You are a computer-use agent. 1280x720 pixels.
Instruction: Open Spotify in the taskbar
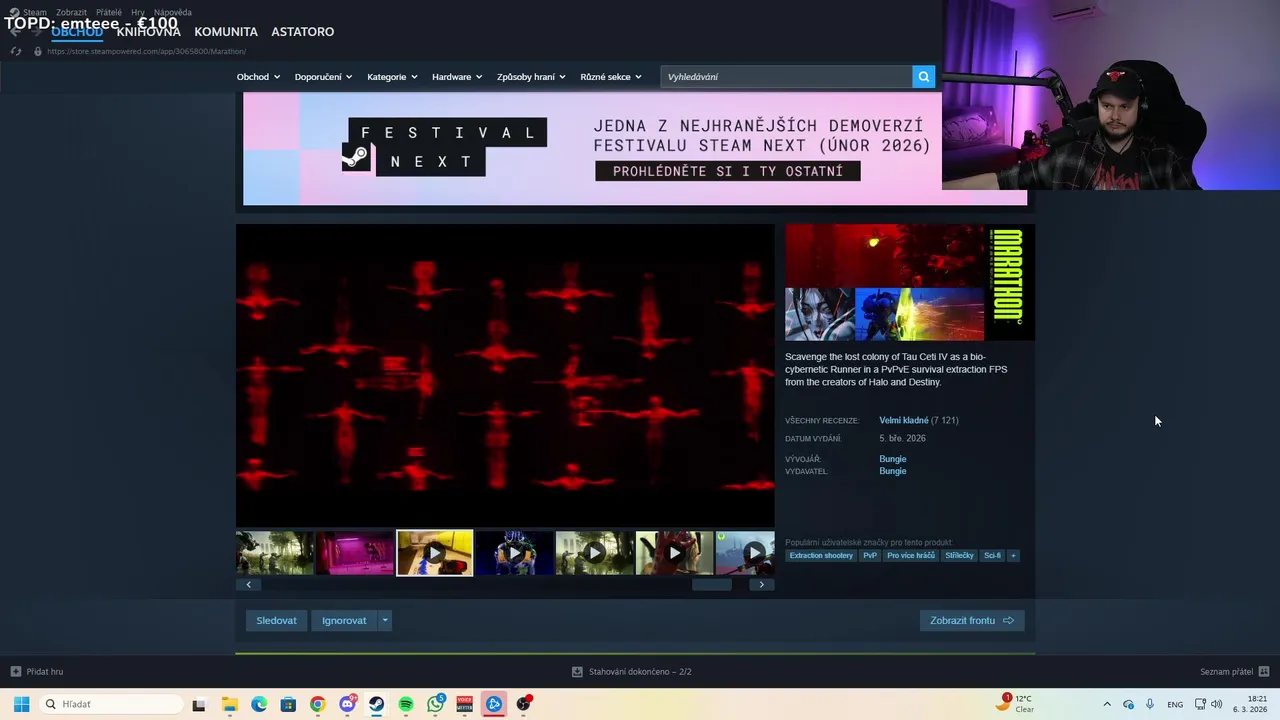[x=406, y=704]
